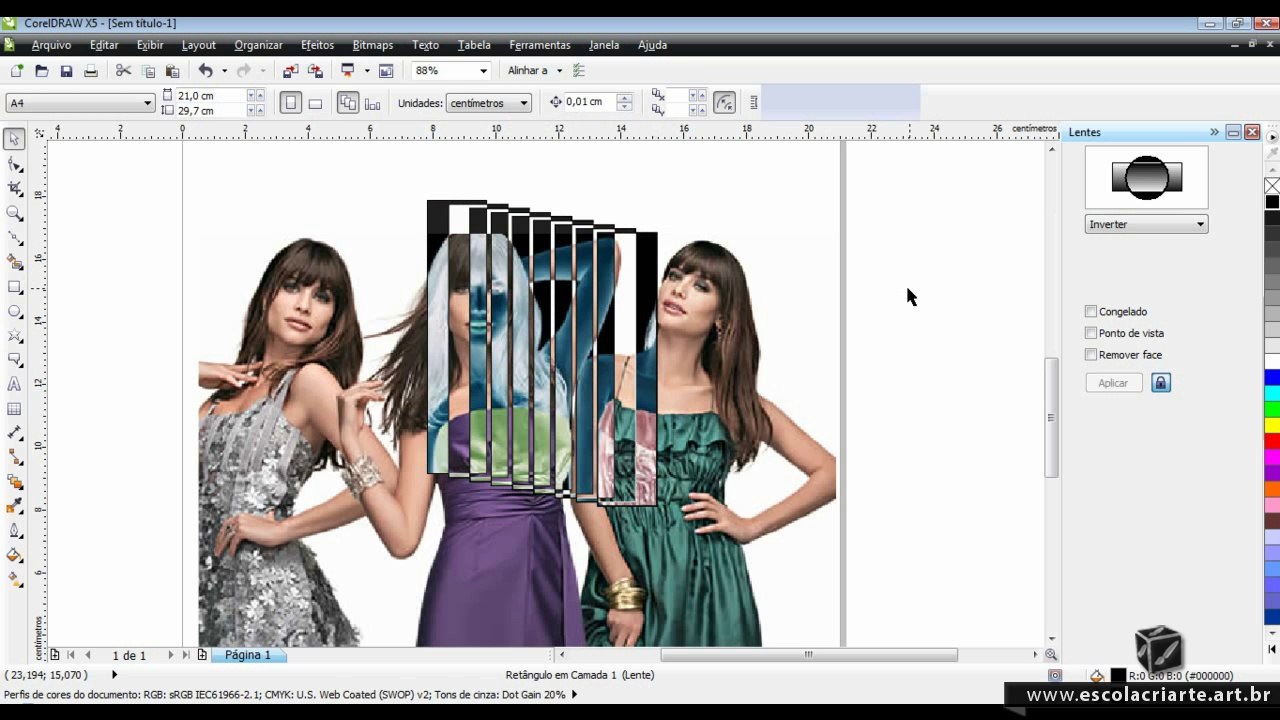
Task: Select the Blend interactive tool
Action: [x=14, y=482]
